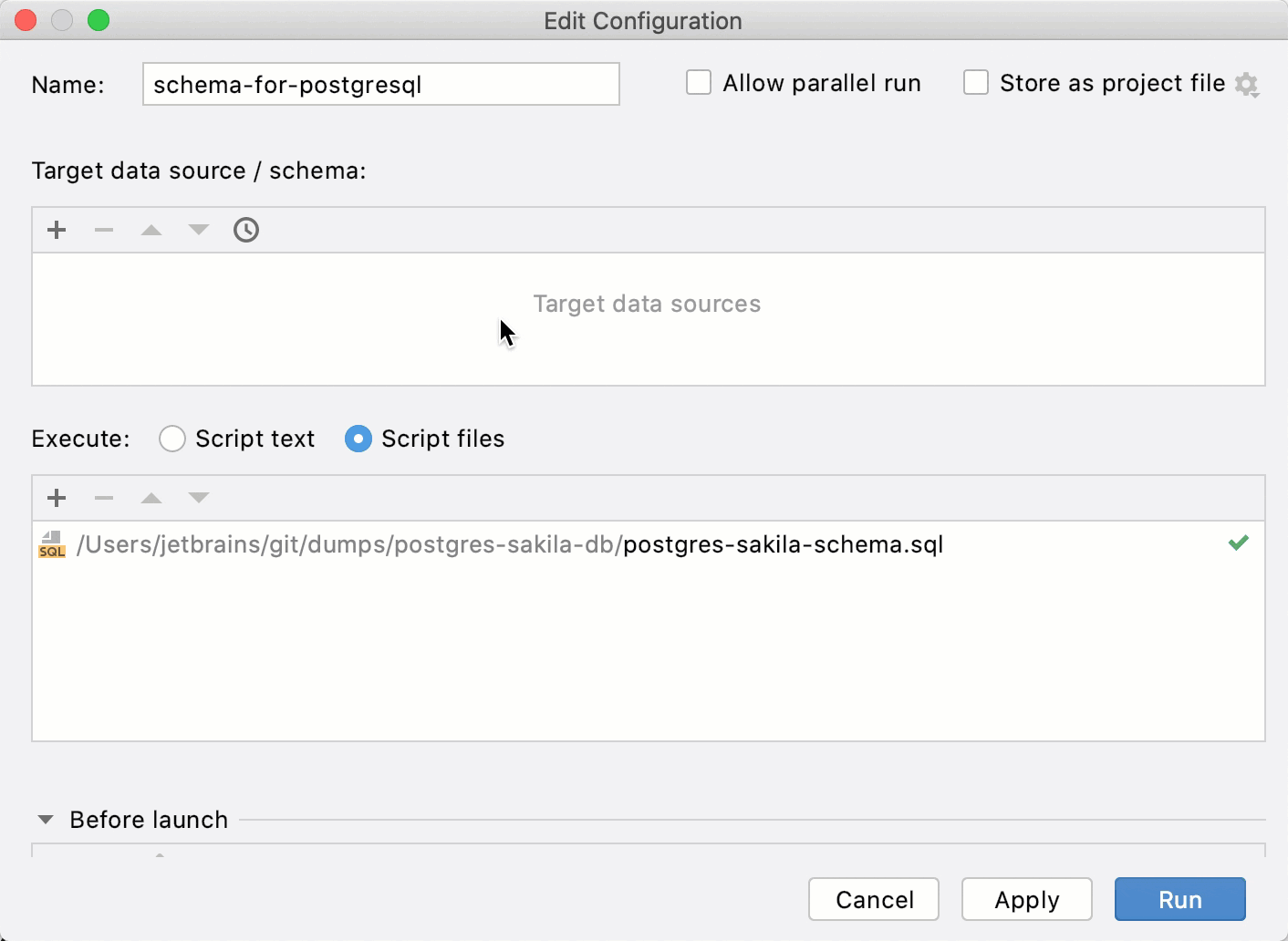Select the Script text option
This screenshot has height=941, width=1288.
(x=172, y=439)
